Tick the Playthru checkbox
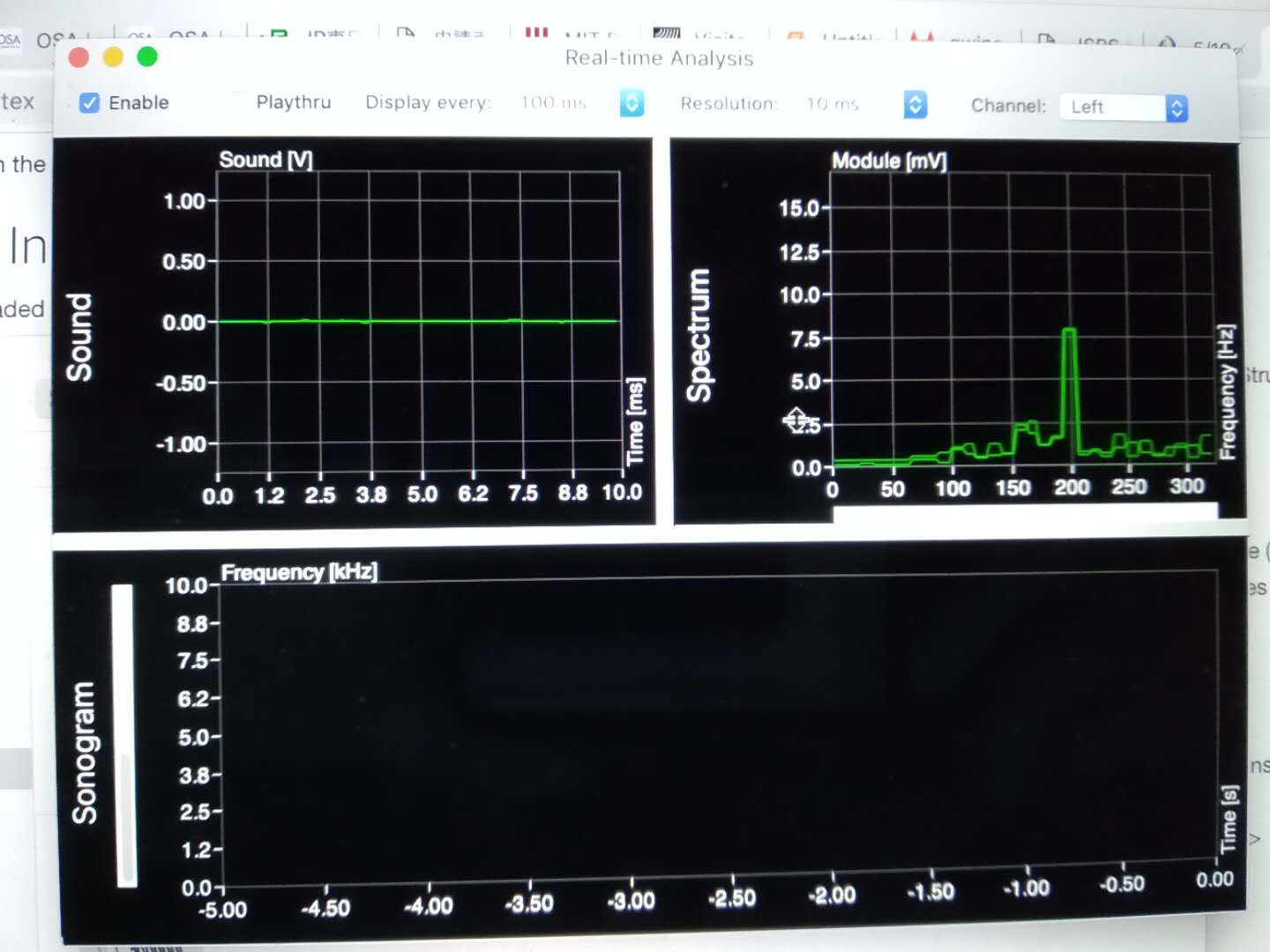Image resolution: width=1270 pixels, height=952 pixels. [x=237, y=102]
